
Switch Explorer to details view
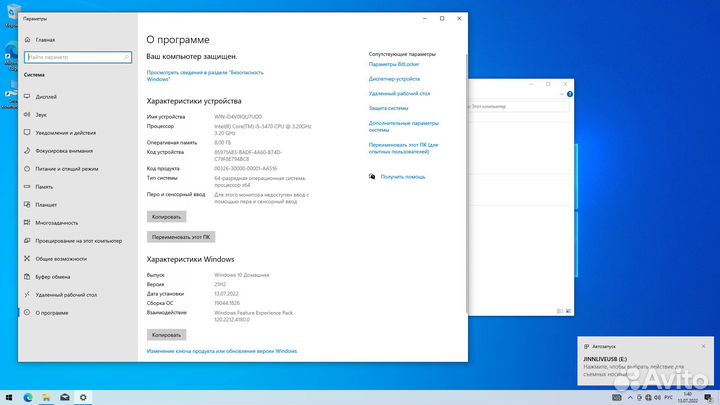[560, 311]
